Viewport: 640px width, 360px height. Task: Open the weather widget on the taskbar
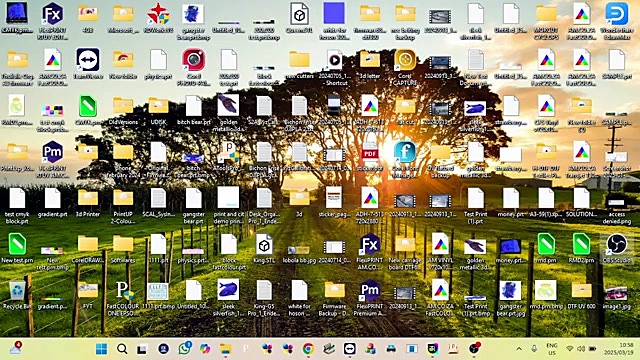16,348
